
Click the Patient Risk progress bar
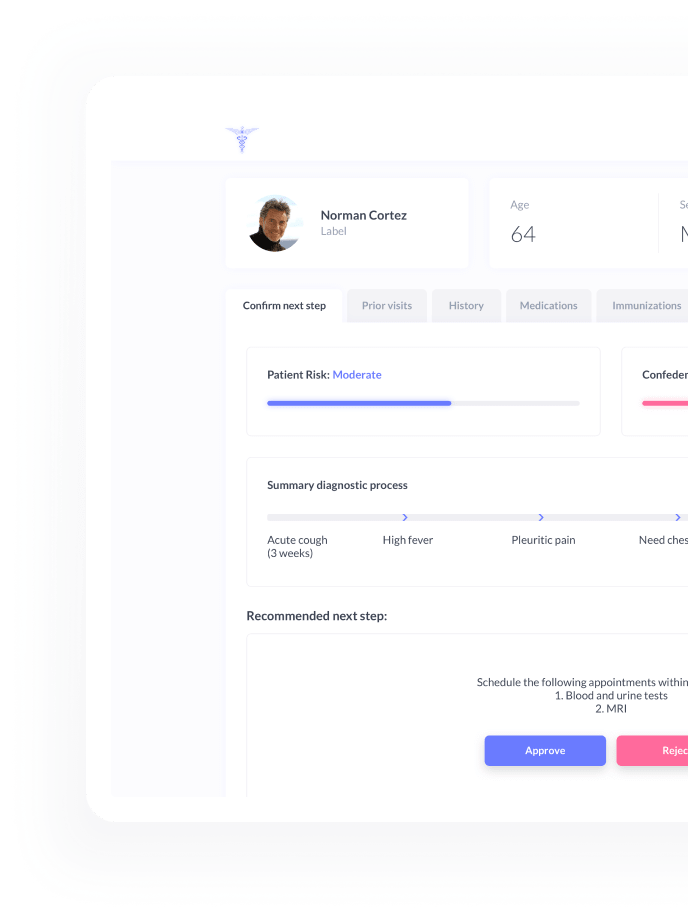click(x=423, y=403)
